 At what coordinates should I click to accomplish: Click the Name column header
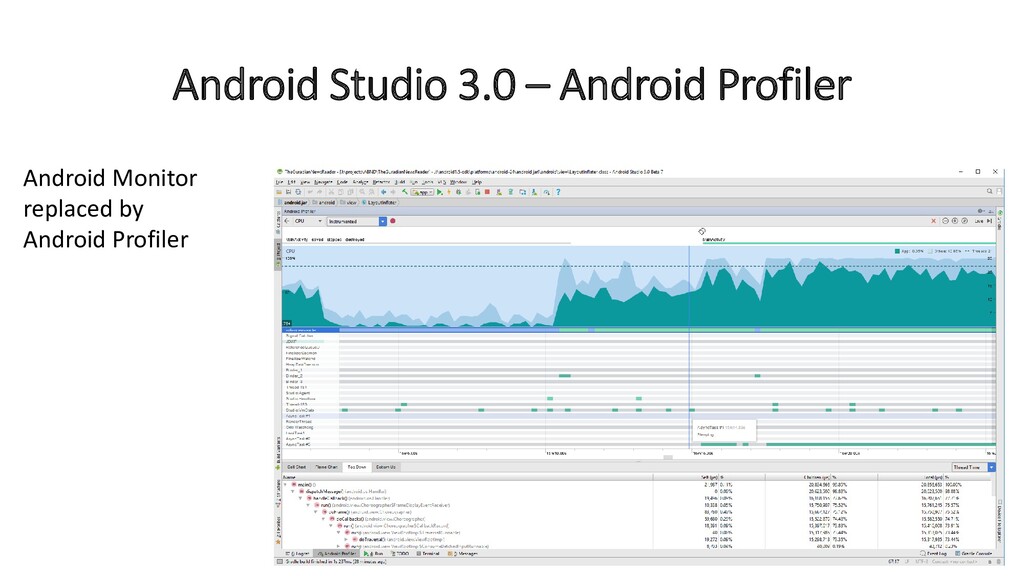[x=289, y=477]
